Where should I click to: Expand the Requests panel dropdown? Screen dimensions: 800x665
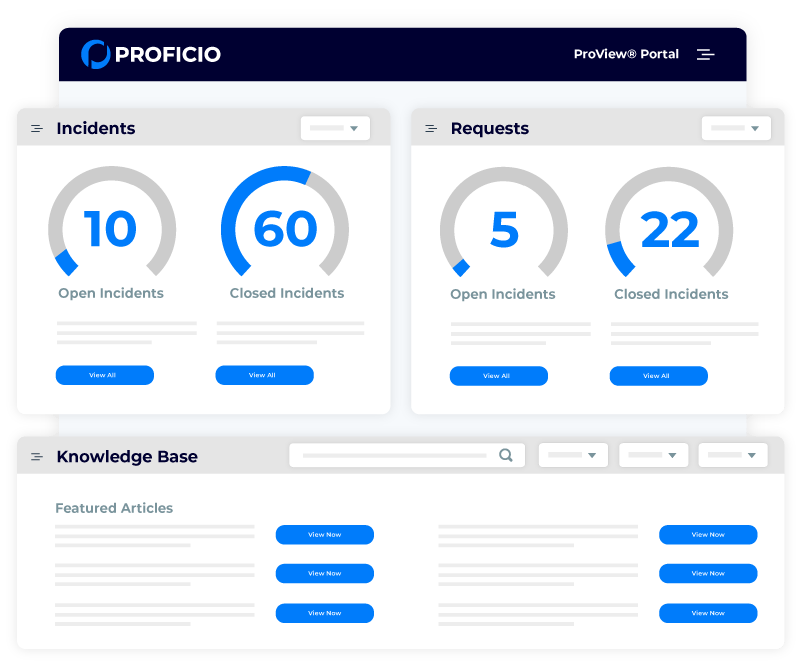point(736,128)
